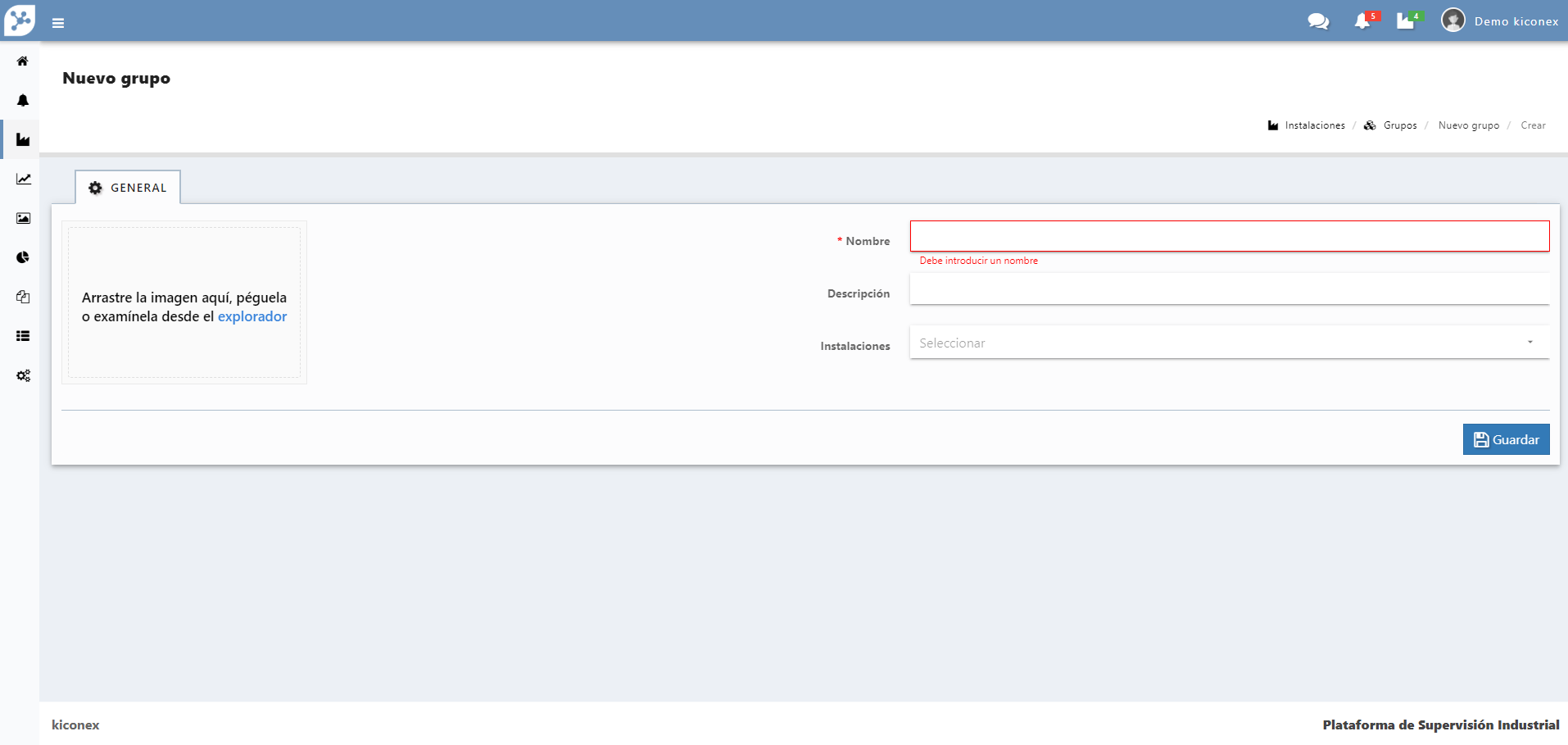The height and width of the screenshot is (745, 1568).
Task: View notifications bell with 5 badge
Action: pos(1362,21)
